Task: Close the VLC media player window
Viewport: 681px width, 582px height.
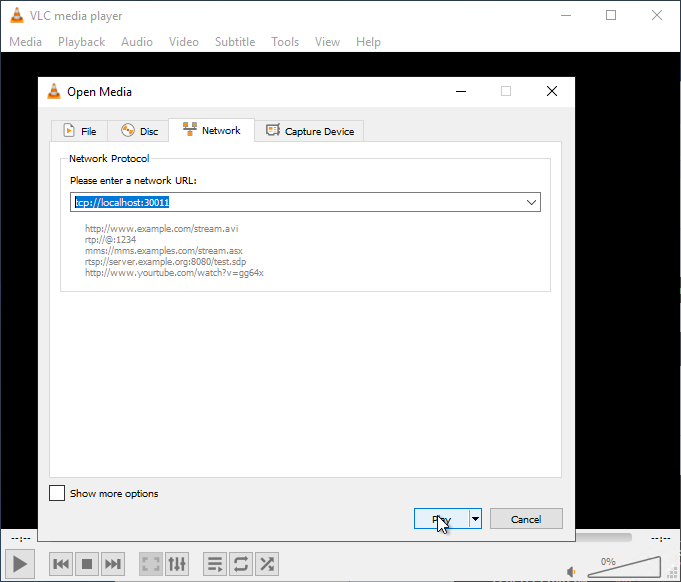Action: tap(657, 15)
